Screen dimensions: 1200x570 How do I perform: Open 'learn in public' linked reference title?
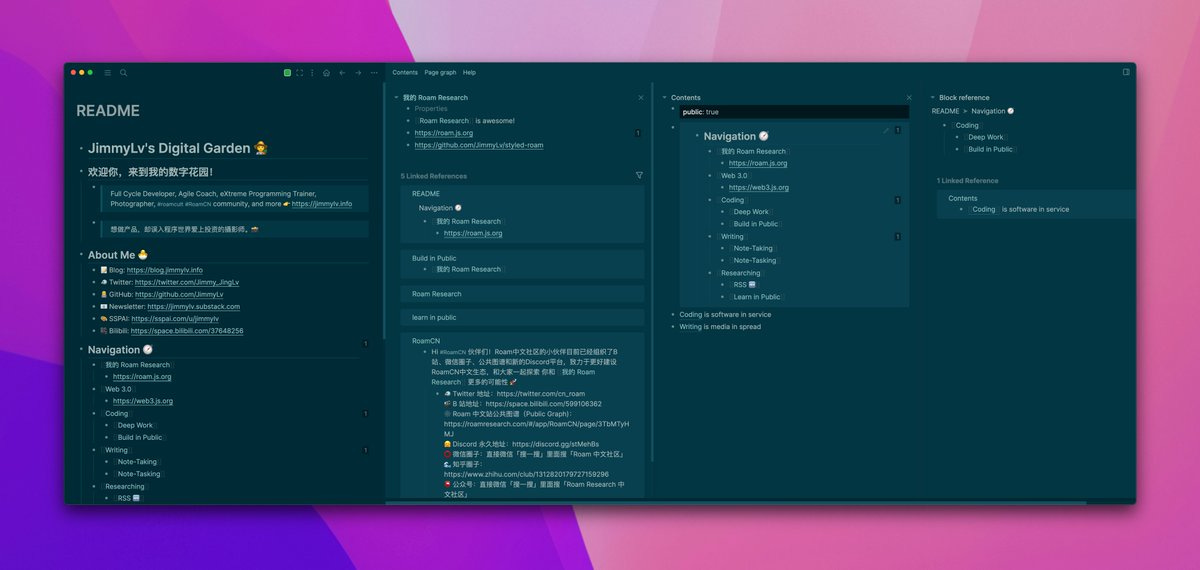click(434, 317)
